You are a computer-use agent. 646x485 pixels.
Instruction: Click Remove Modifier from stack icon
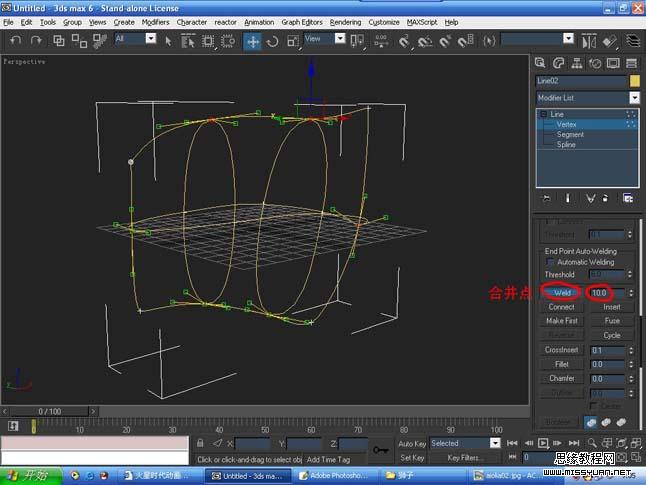605,198
